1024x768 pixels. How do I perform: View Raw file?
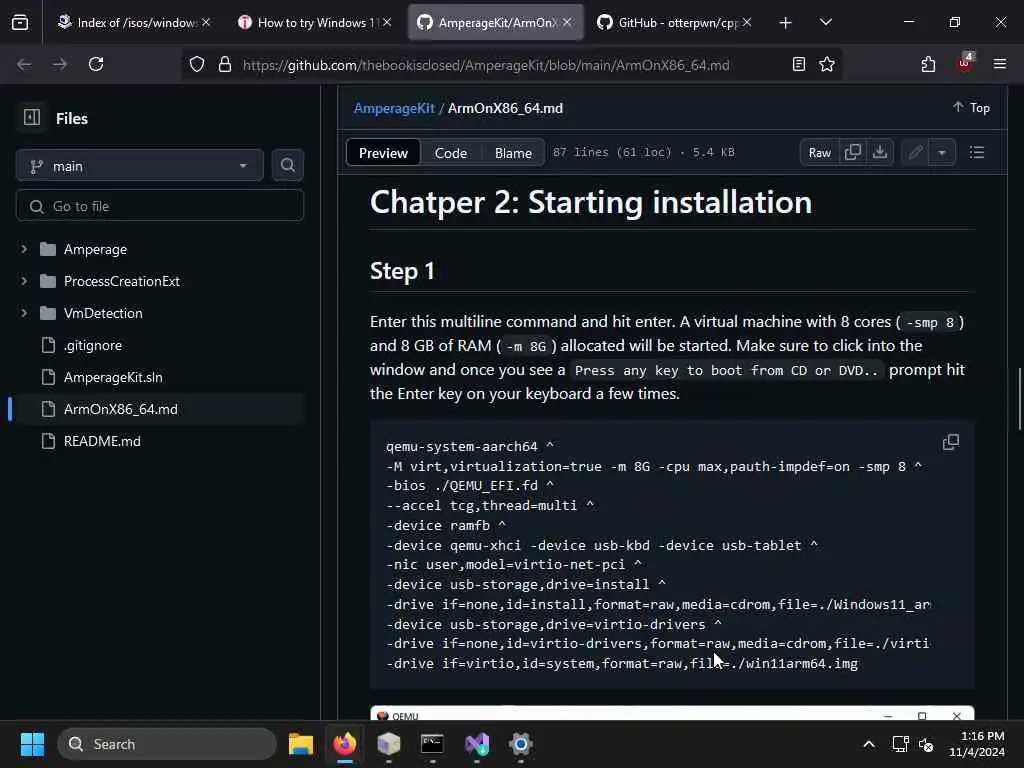[819, 152]
